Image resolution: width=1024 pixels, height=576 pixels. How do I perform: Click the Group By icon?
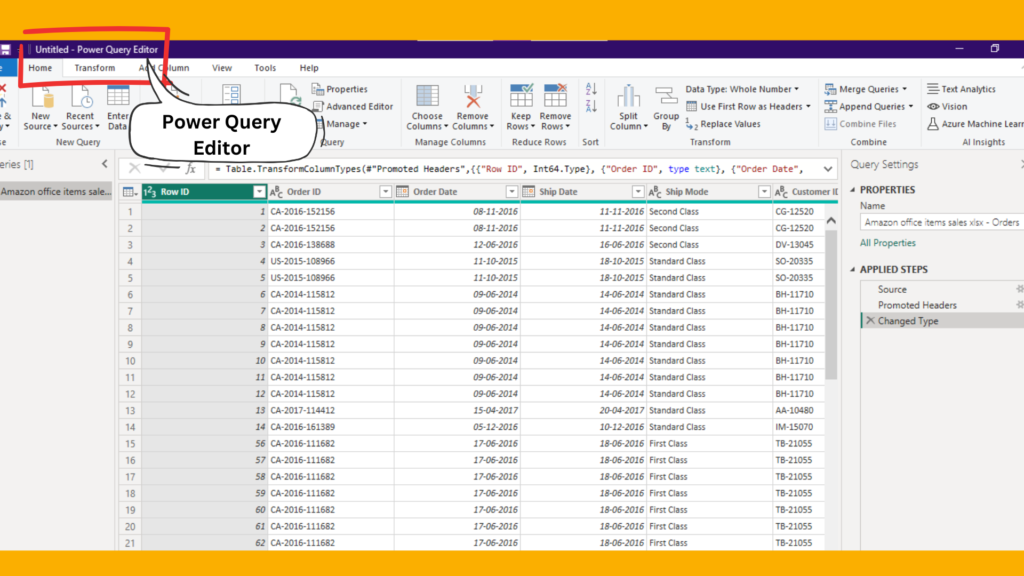(x=666, y=108)
